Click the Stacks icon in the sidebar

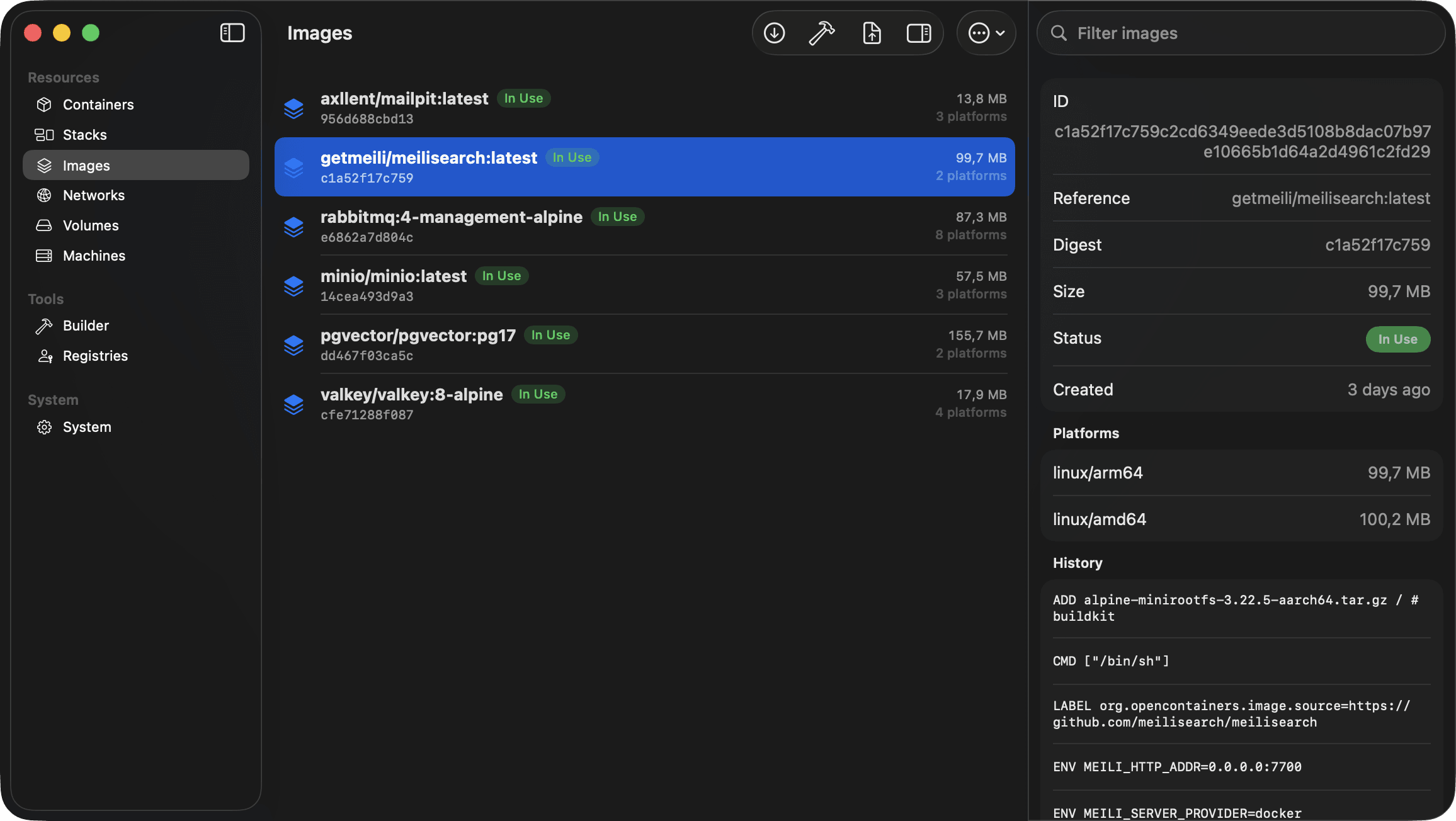tap(44, 135)
